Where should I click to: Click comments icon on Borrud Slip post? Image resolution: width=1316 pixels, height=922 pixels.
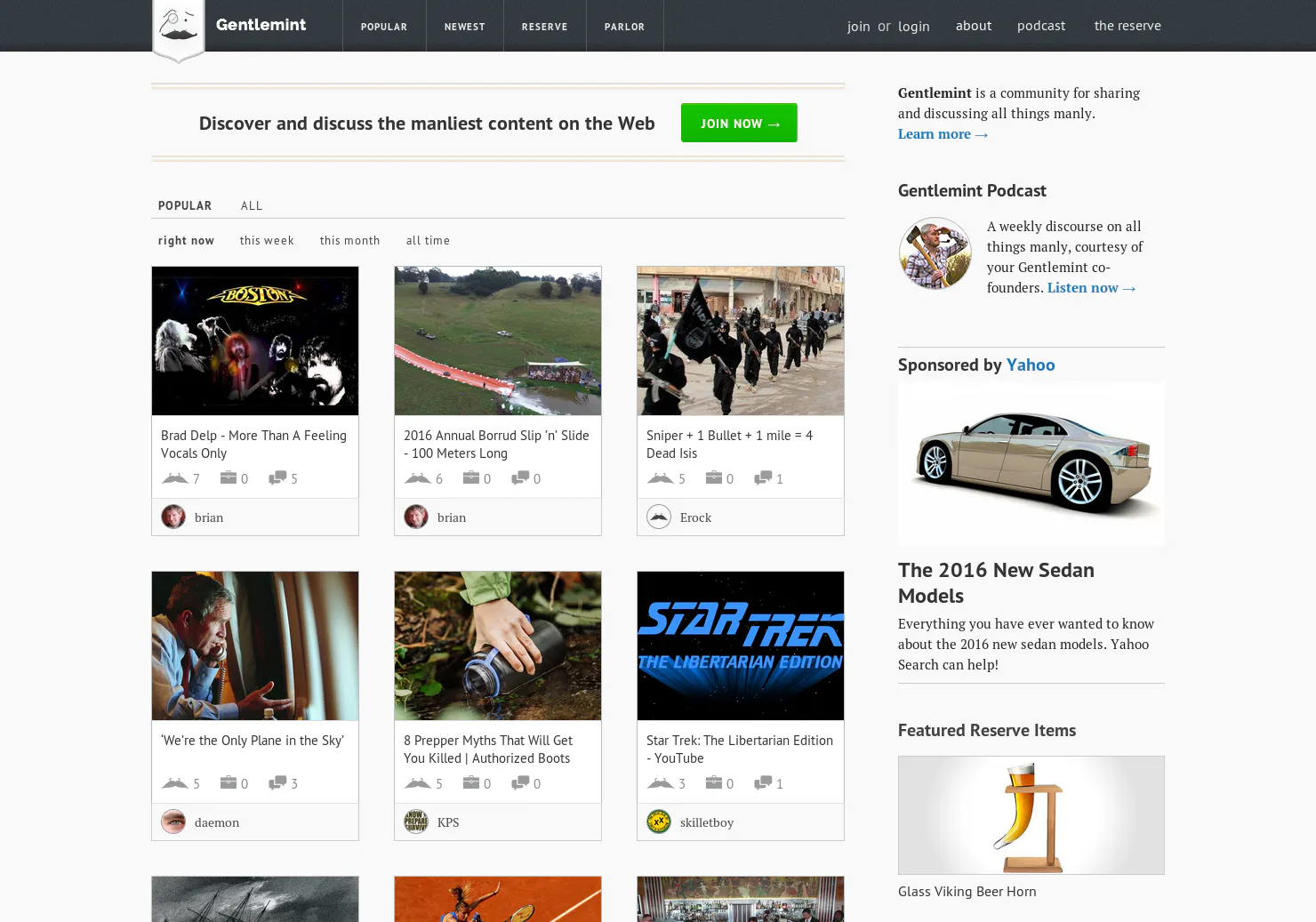[x=520, y=477]
